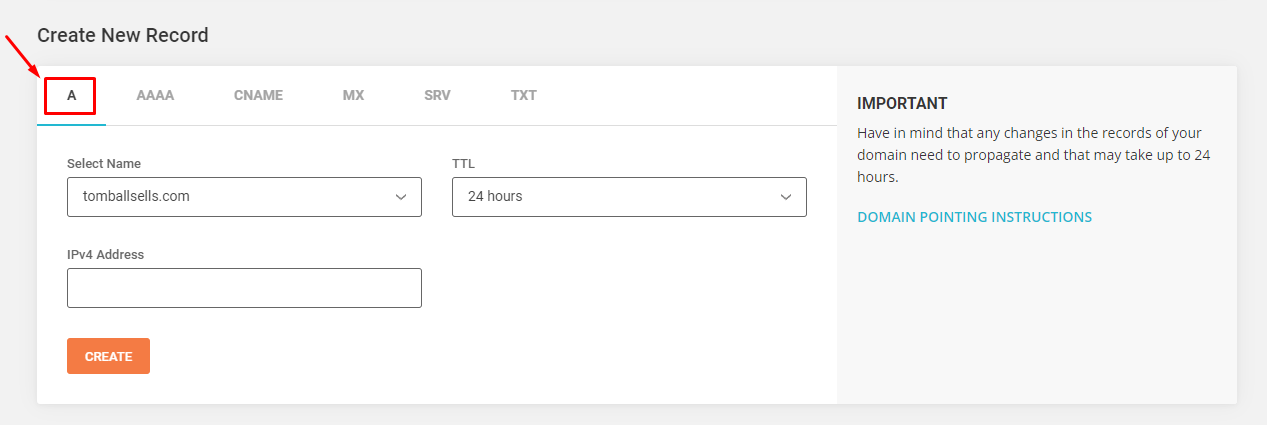Click the IPv4 Address field label

pos(105,255)
